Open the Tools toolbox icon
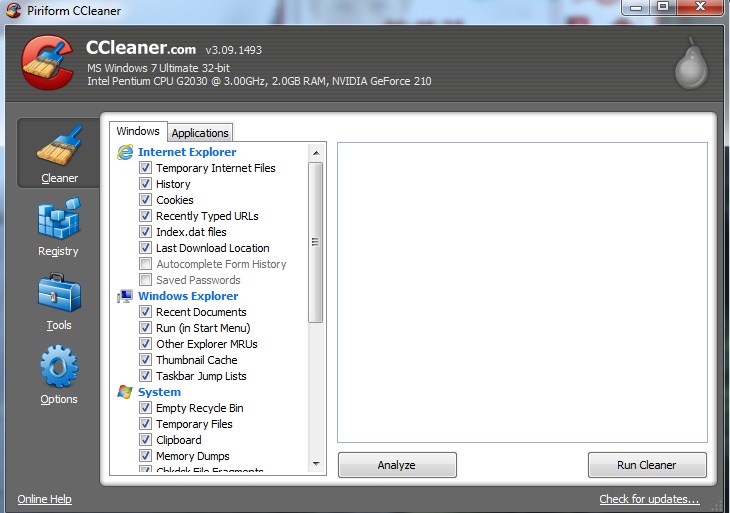Screen dimensions: 730x513 (x=59, y=292)
